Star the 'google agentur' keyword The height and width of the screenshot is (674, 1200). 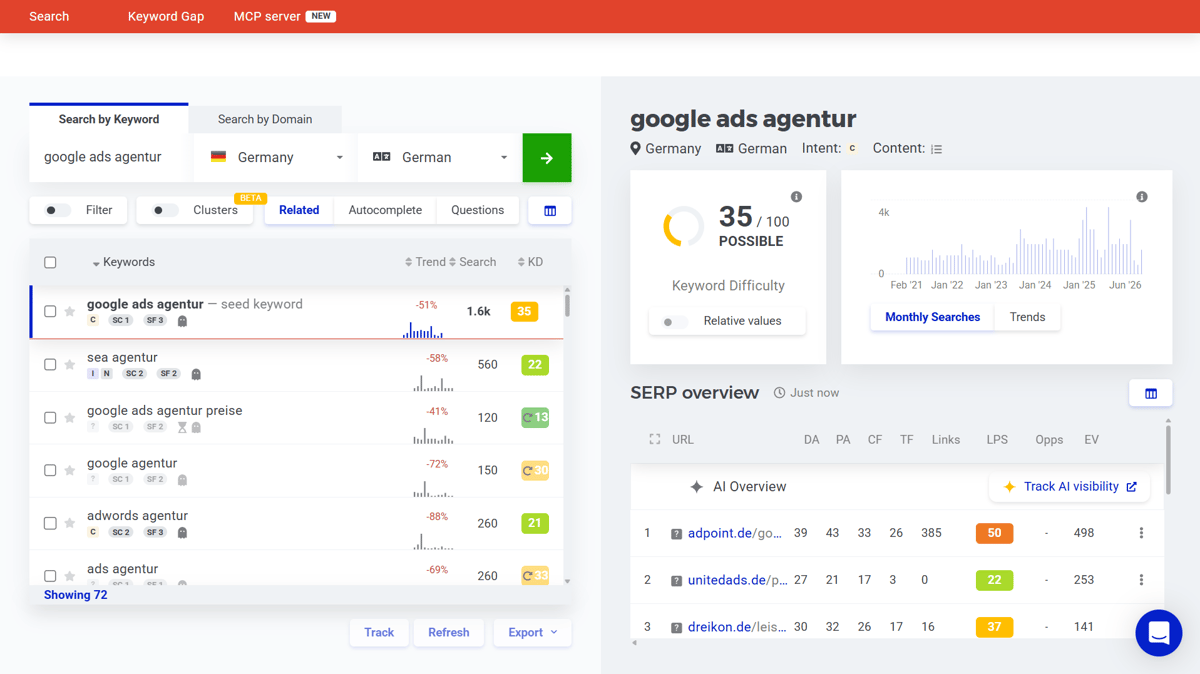point(70,471)
